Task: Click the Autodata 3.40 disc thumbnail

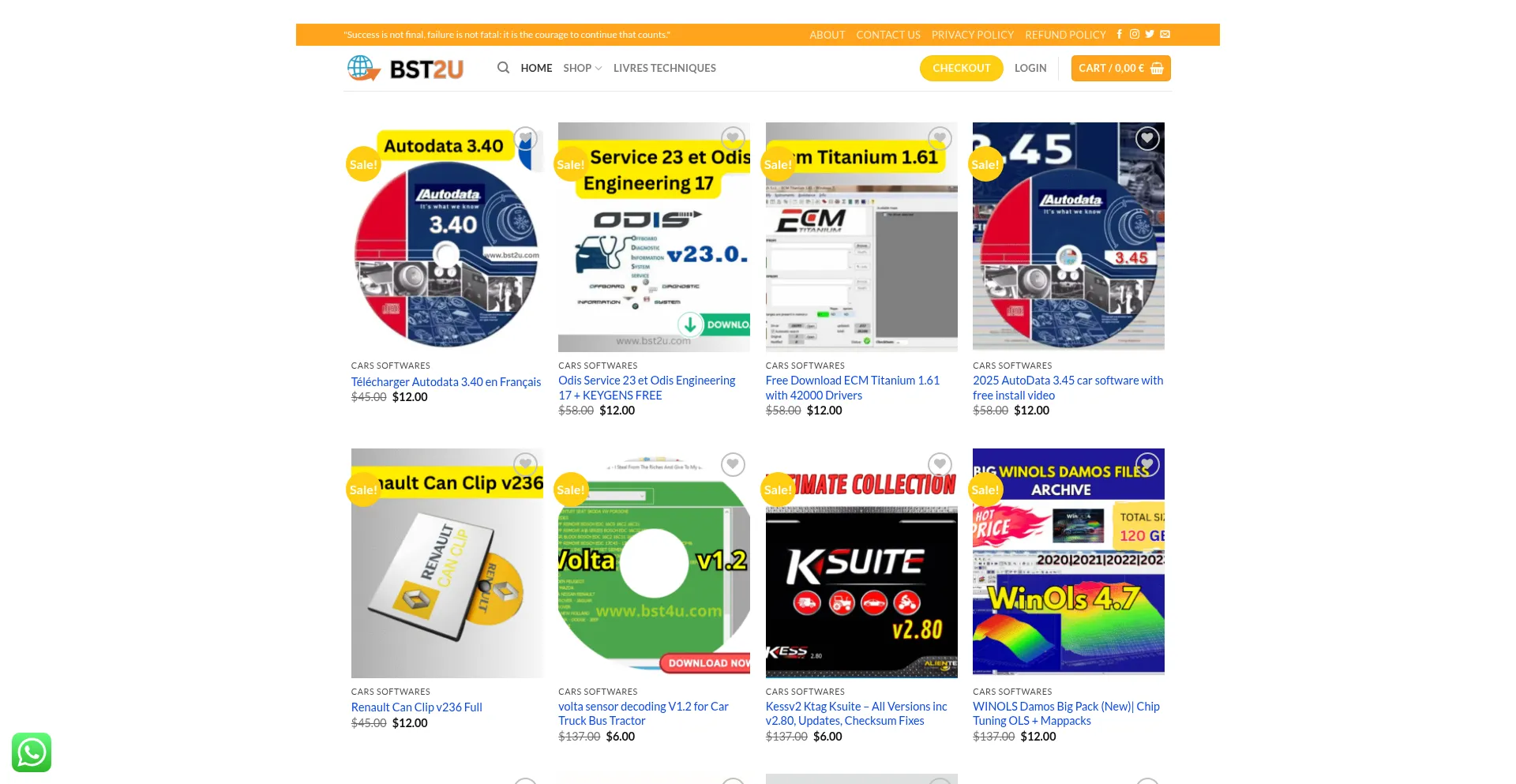Action: [x=447, y=237]
